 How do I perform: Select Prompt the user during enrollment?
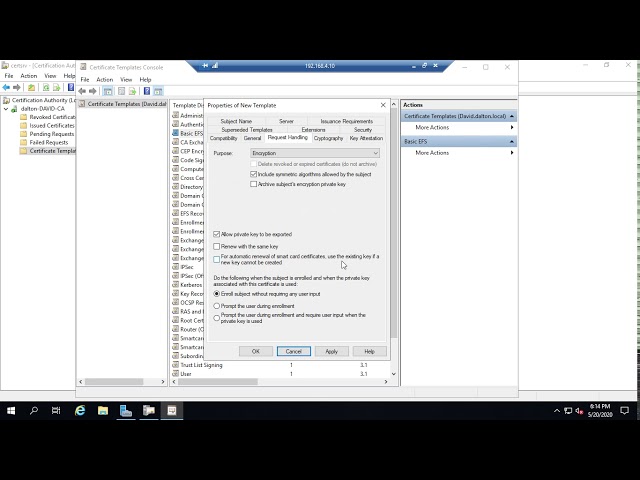click(216, 306)
